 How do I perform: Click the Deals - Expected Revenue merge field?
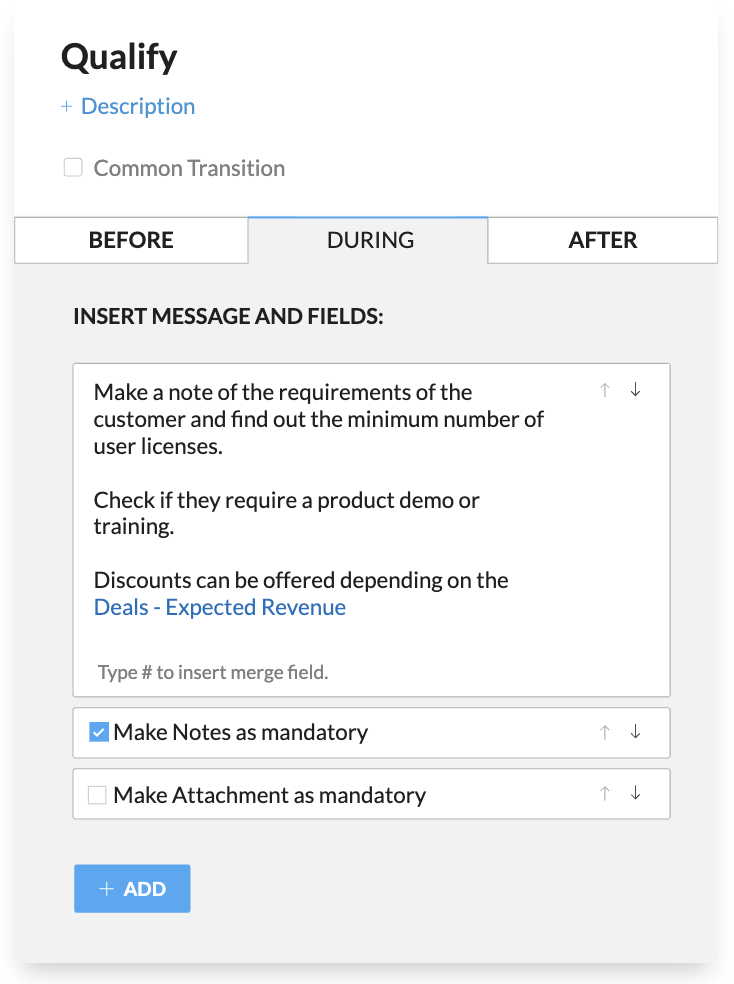coord(220,607)
